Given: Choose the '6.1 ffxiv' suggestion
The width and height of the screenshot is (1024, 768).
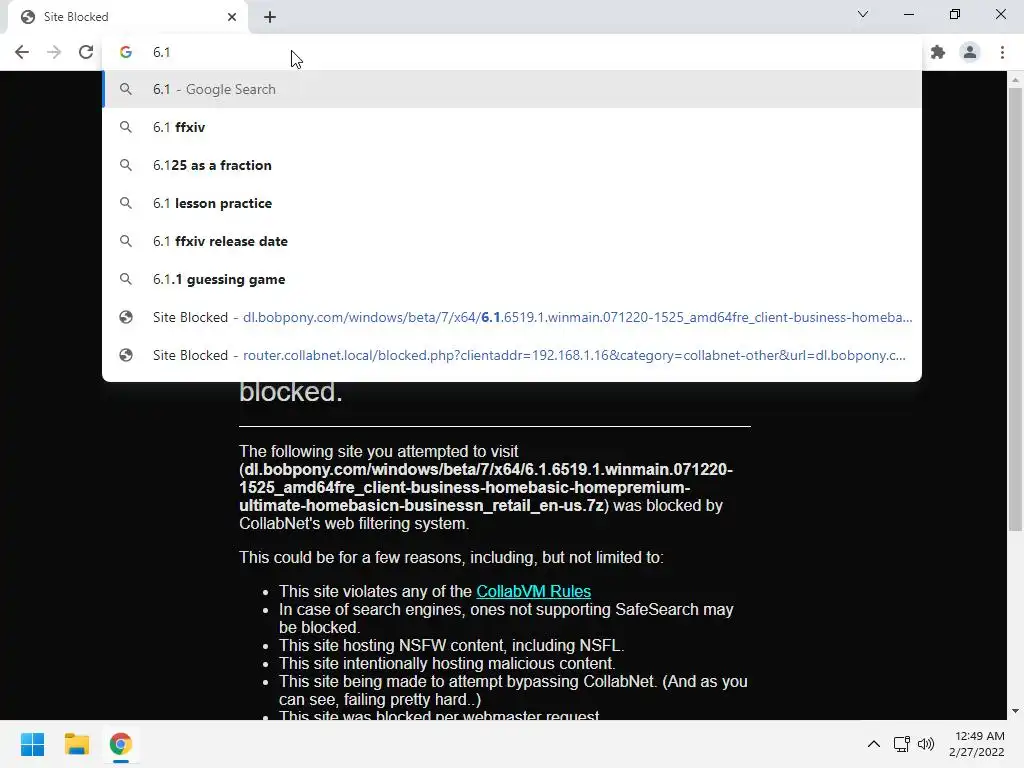Looking at the screenshot, I should click(512, 127).
